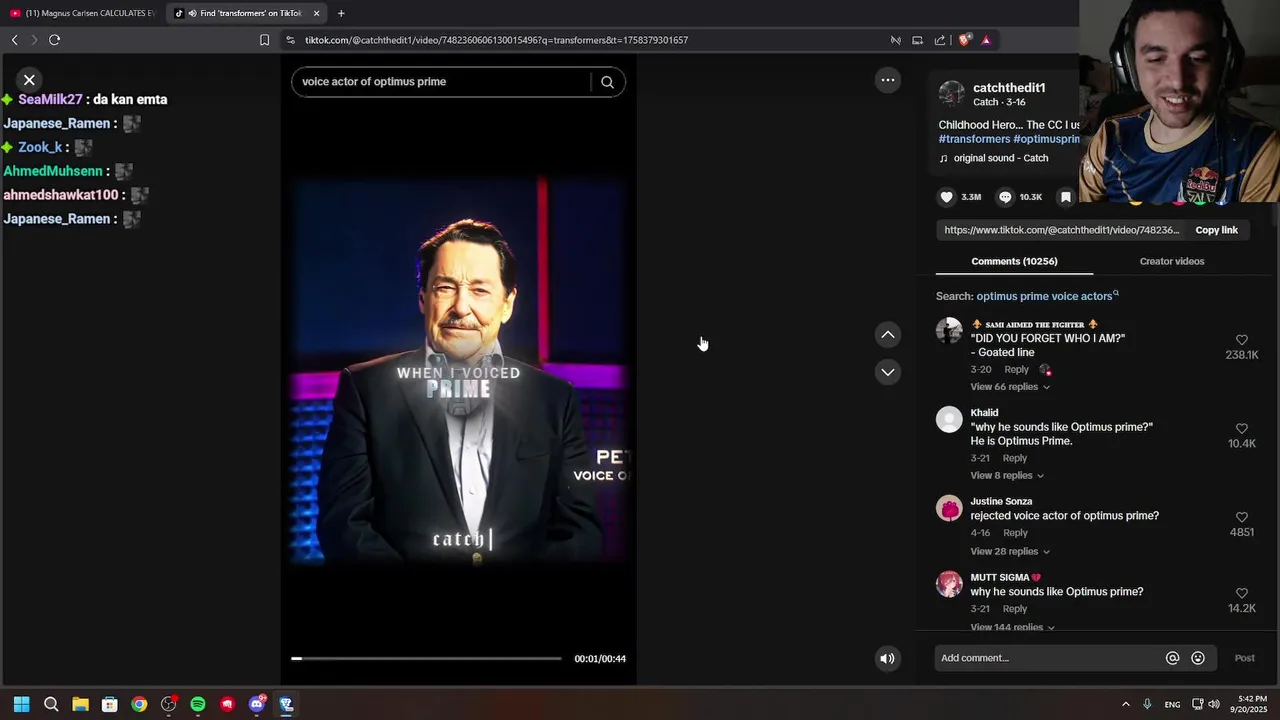The image size is (1280, 720).
Task: Open Brave Rewards triangle icon
Action: point(986,40)
